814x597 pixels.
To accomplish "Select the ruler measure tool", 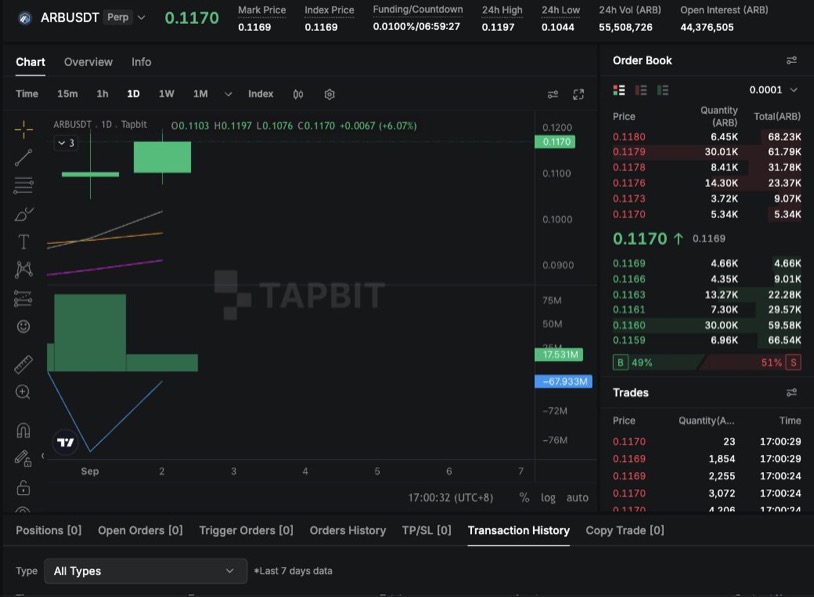I will point(23,364).
